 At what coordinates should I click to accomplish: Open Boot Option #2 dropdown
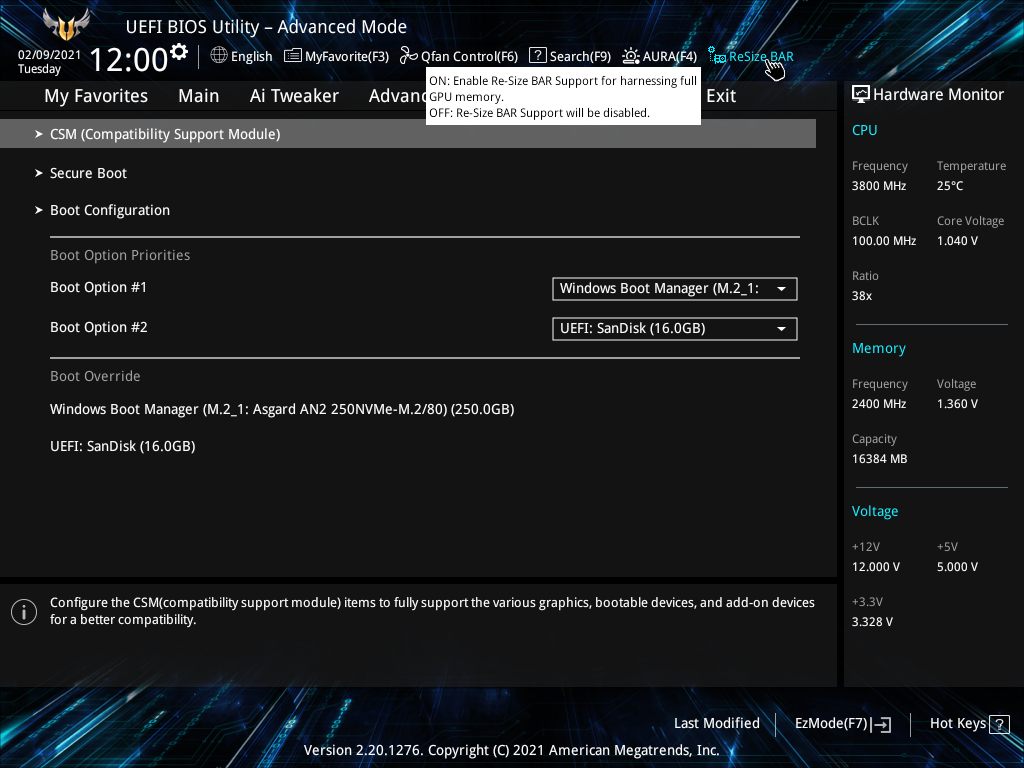(x=674, y=329)
